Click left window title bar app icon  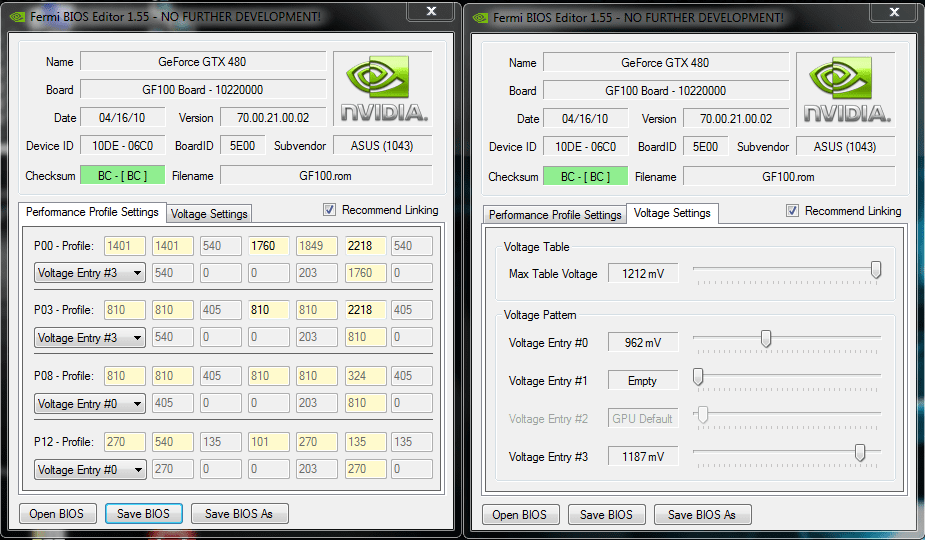18,17
